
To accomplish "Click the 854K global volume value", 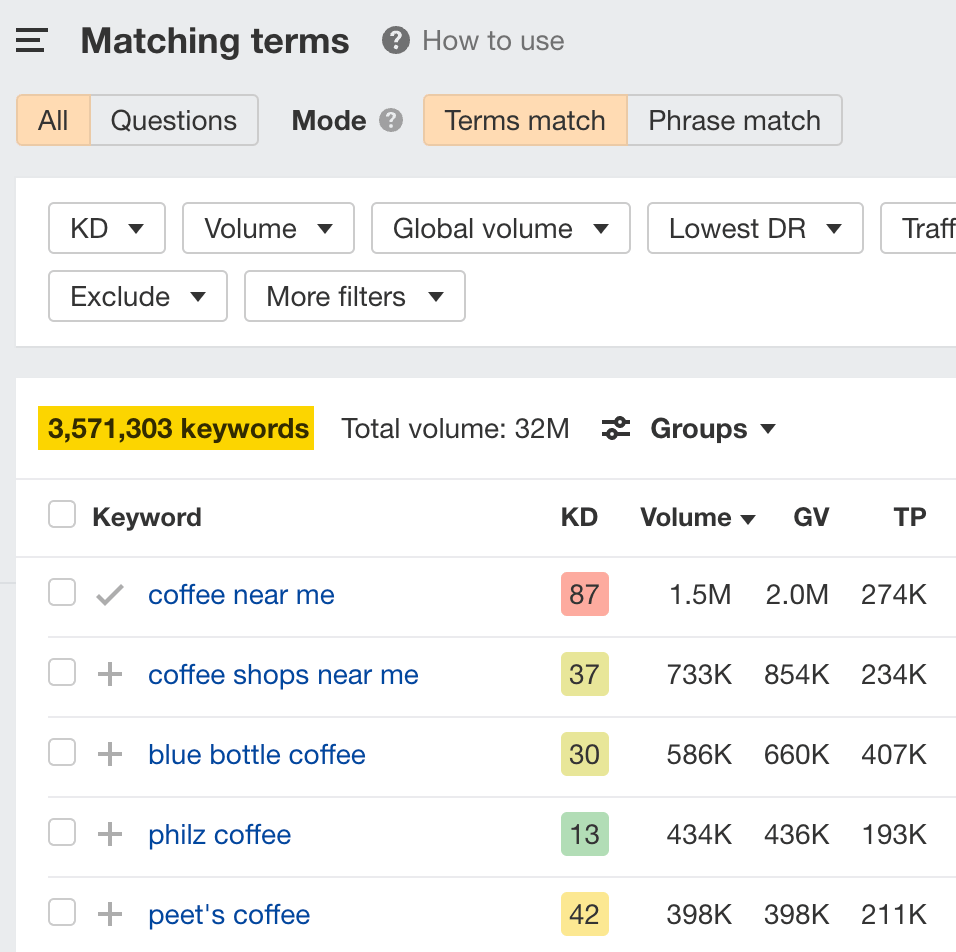I will 796,675.
